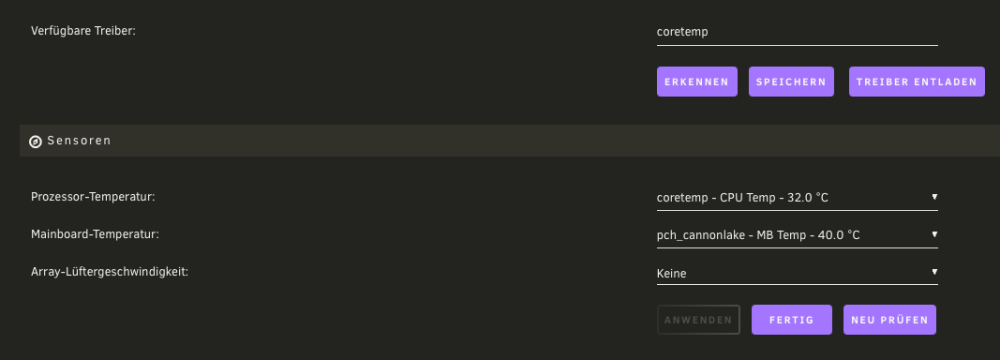
Task: Save drivers with the SPEICHERN button
Action: pyautogui.click(x=791, y=82)
